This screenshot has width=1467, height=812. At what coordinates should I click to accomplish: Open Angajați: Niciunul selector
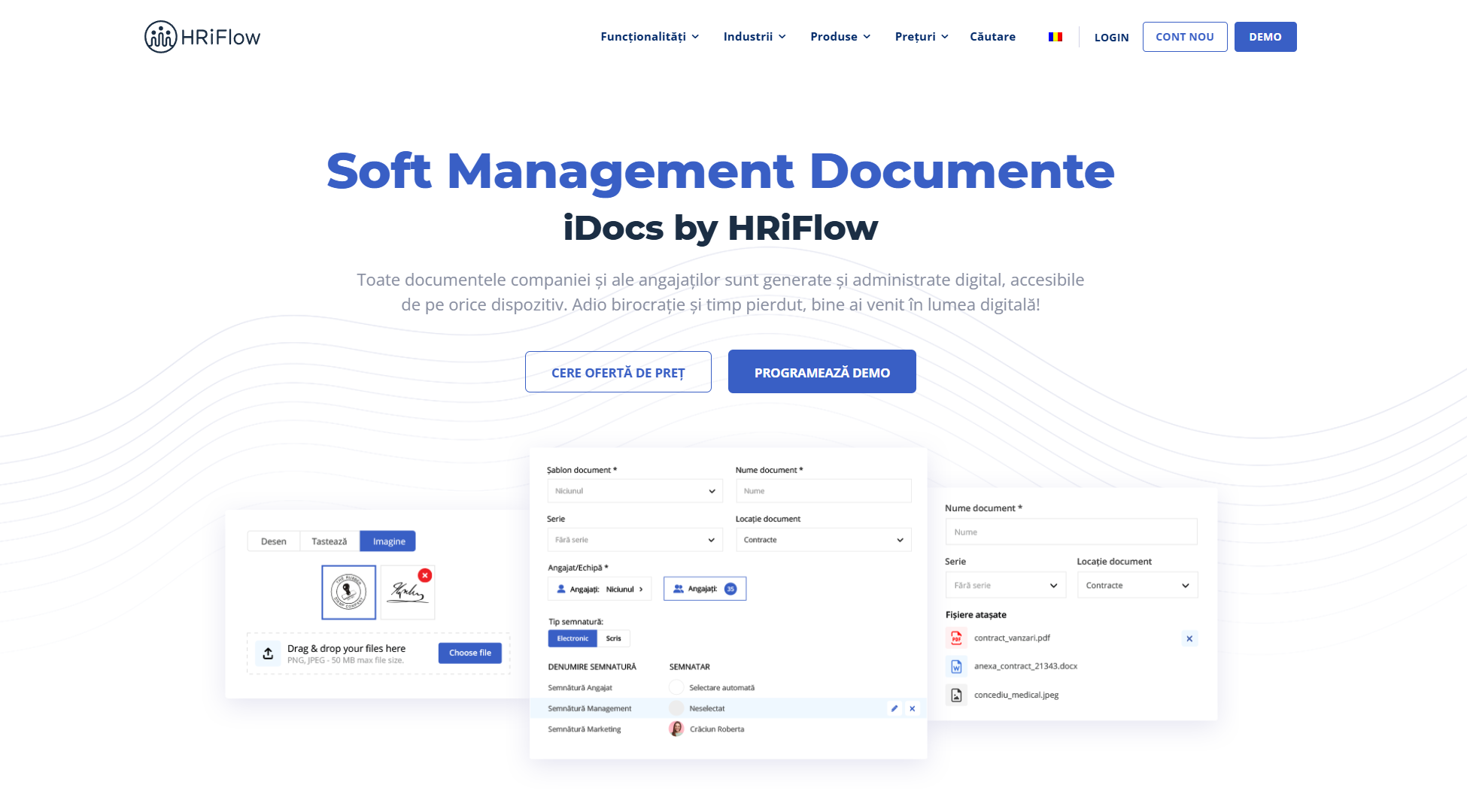pos(600,589)
